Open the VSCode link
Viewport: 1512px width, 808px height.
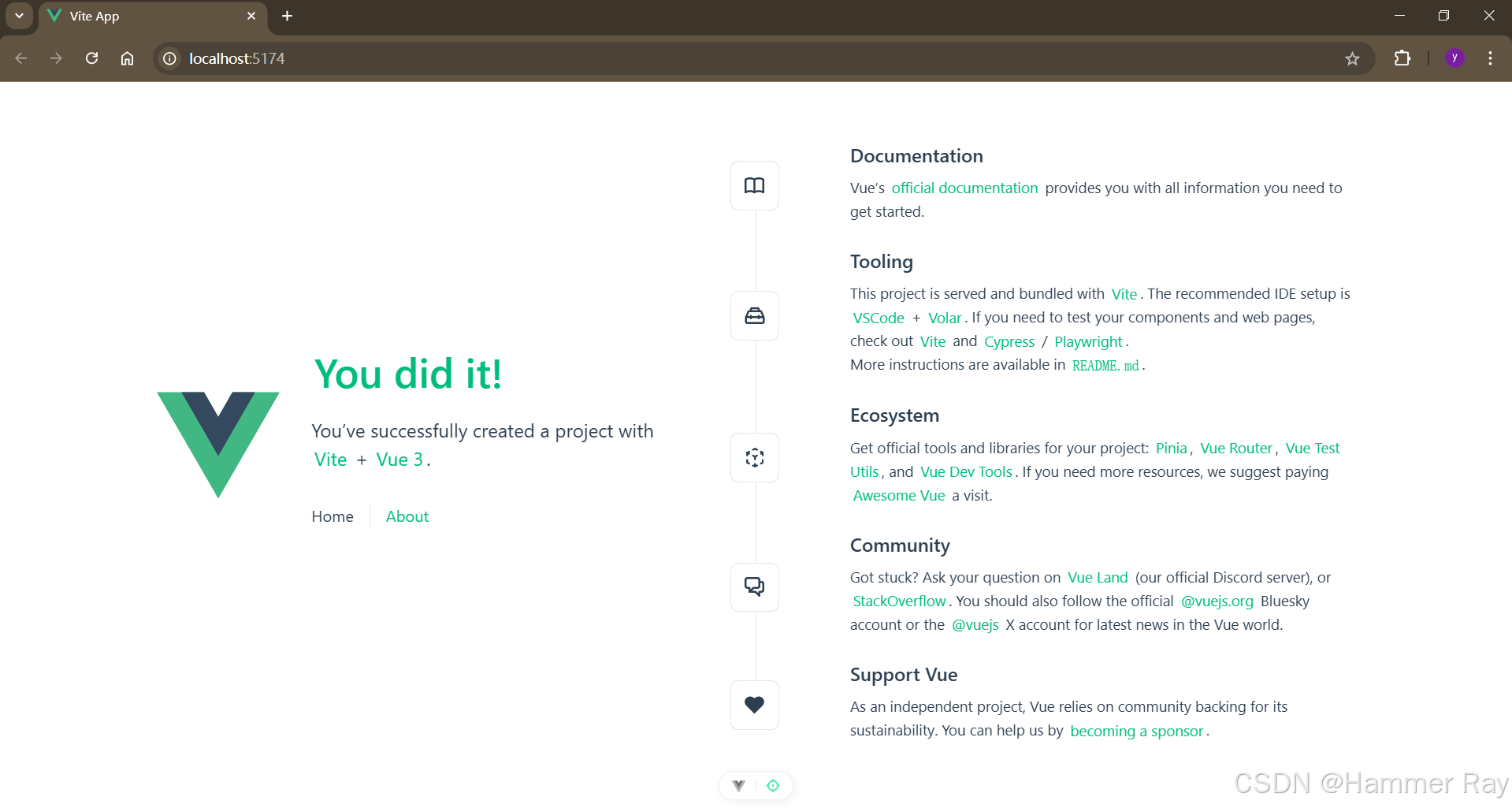pos(879,318)
